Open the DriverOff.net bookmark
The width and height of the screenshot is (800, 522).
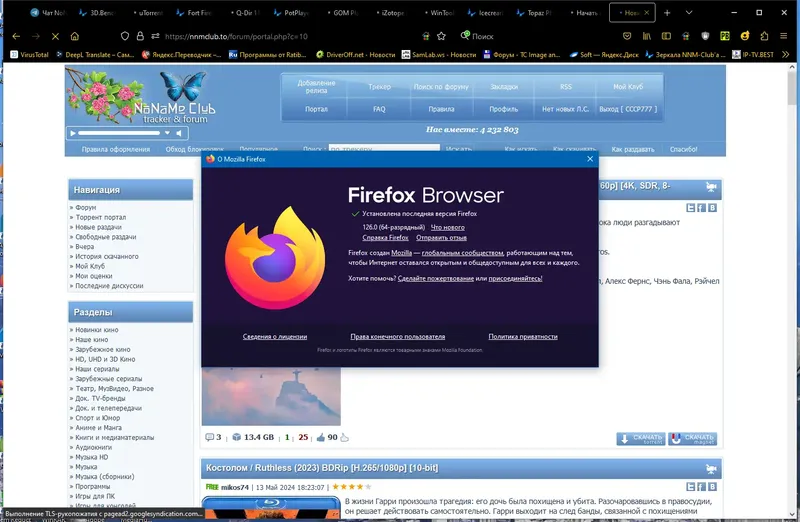356,55
